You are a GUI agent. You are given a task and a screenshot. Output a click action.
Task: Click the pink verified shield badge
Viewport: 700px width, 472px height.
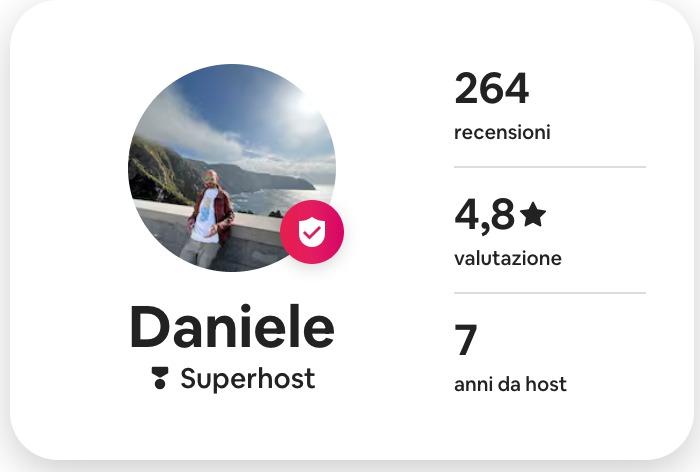[x=312, y=232]
